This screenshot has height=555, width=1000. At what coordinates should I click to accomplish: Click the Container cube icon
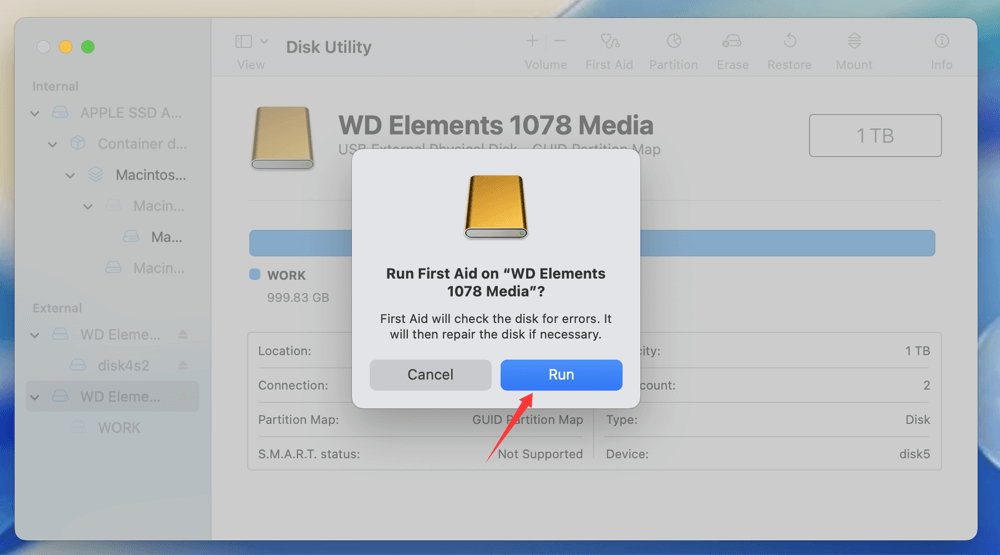click(x=78, y=143)
